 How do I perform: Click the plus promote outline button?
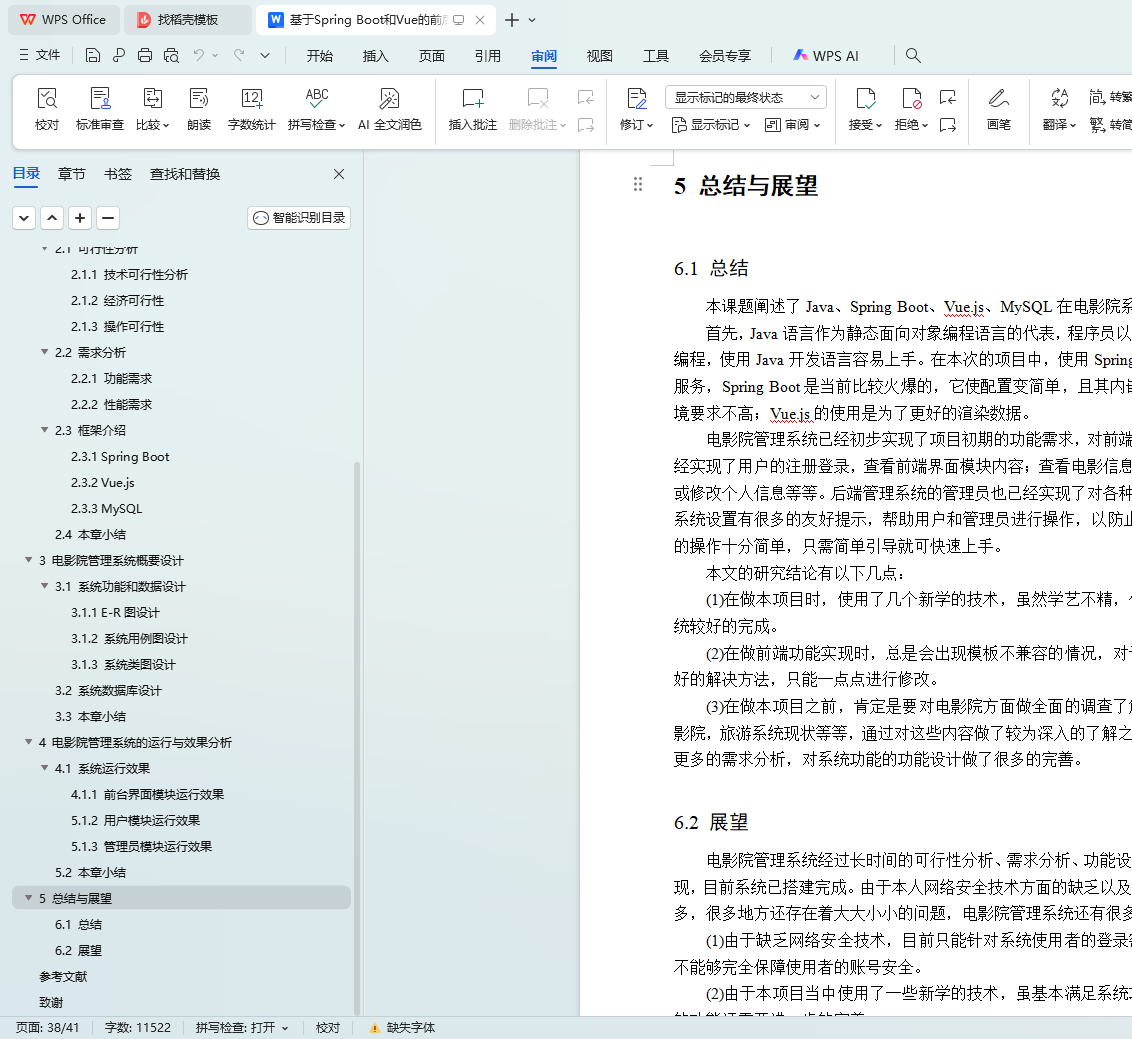[x=80, y=218]
